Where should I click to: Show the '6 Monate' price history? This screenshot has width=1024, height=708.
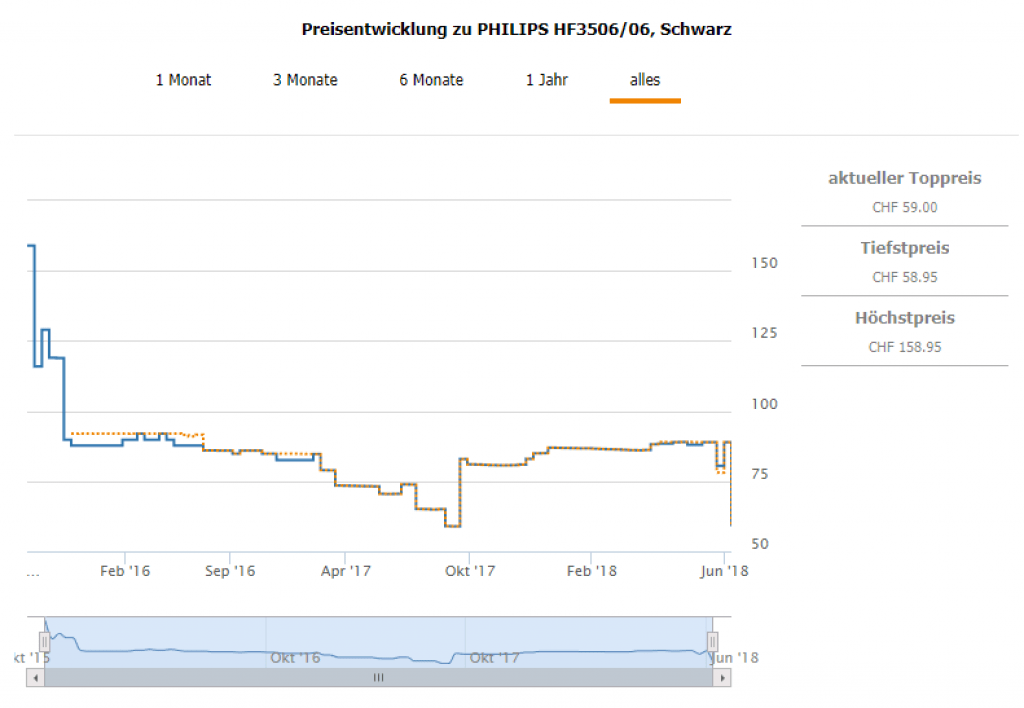(x=431, y=80)
